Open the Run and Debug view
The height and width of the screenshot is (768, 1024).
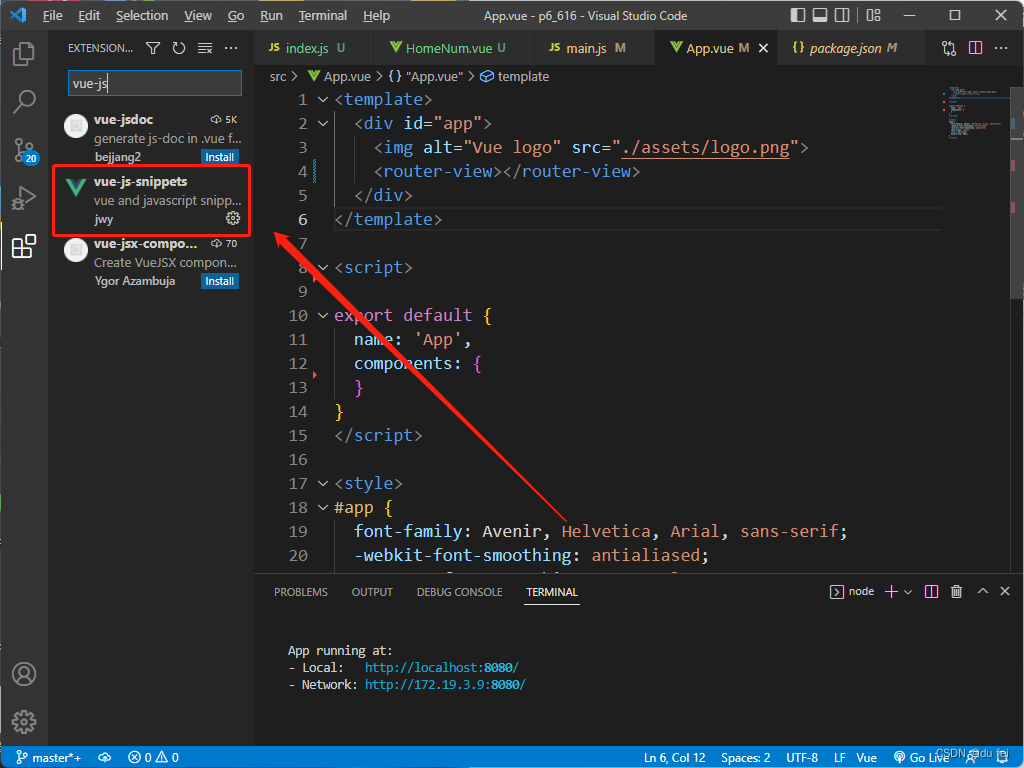[x=24, y=199]
